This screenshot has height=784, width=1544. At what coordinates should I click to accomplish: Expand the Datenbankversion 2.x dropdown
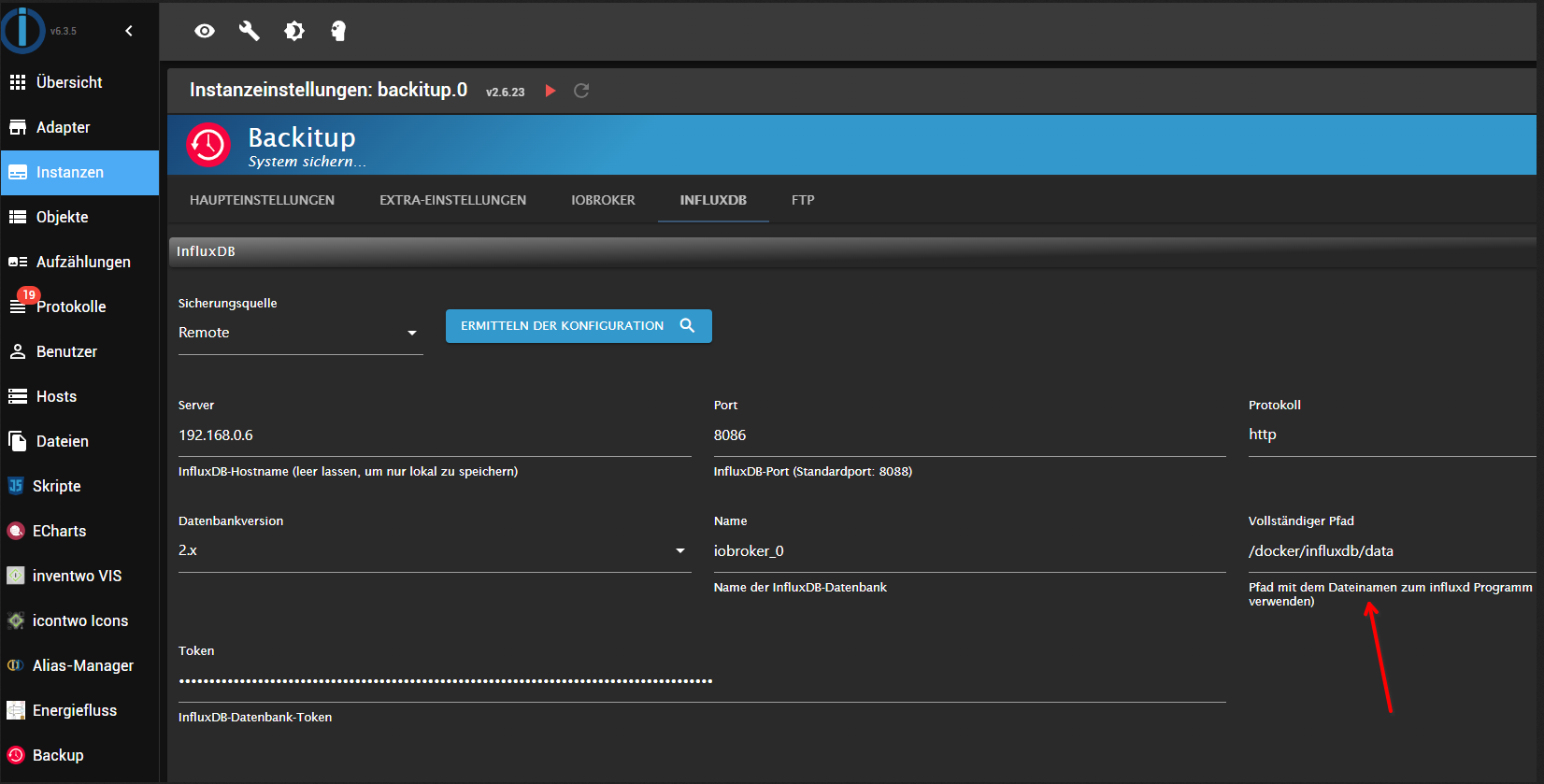435,550
